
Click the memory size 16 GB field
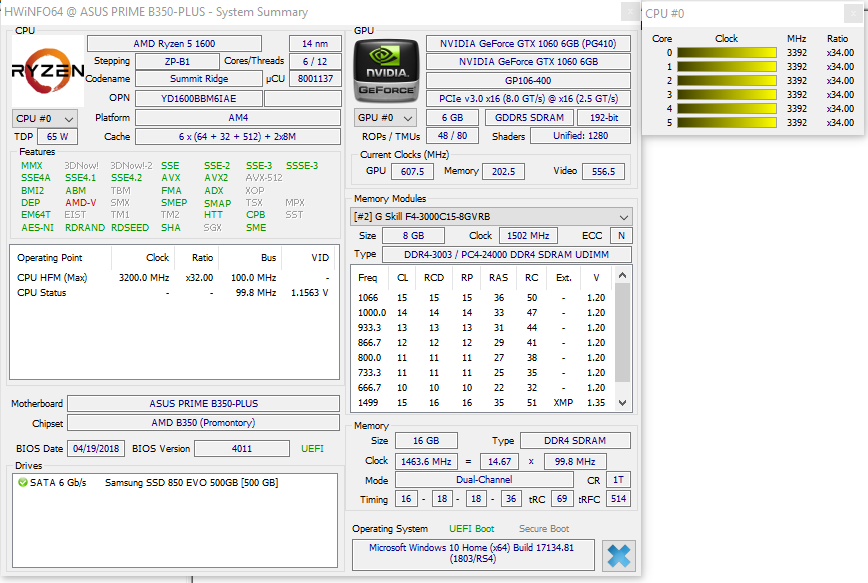click(426, 441)
